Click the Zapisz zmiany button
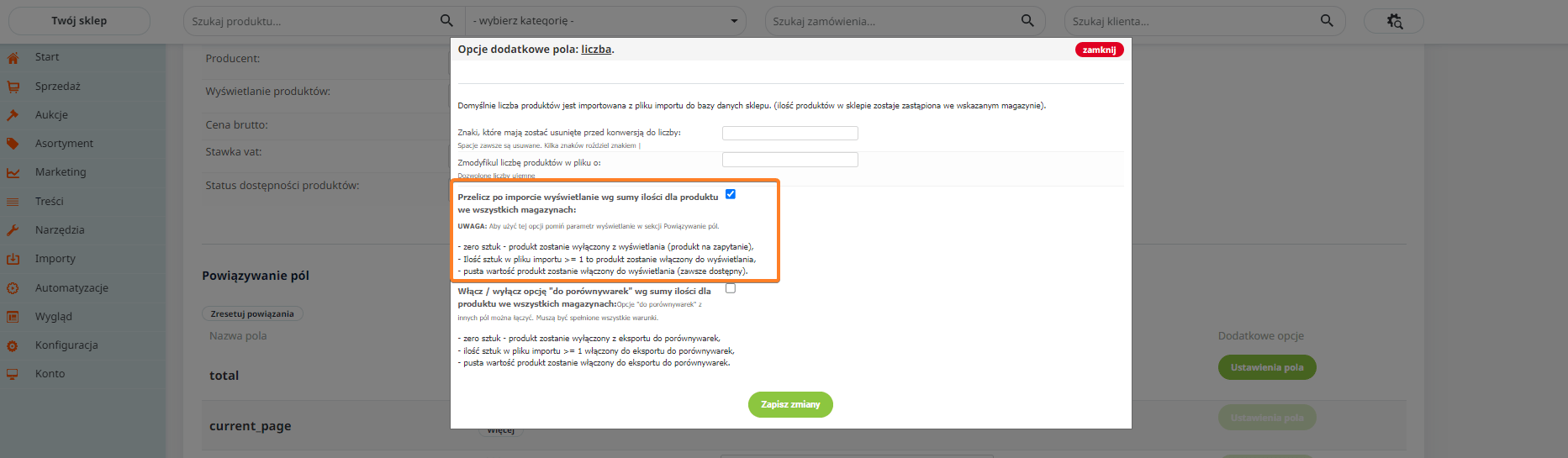 [790, 404]
